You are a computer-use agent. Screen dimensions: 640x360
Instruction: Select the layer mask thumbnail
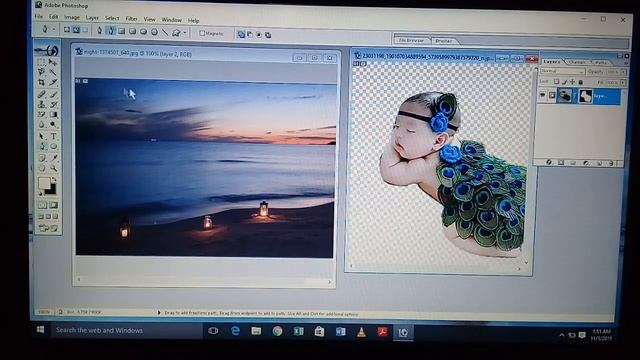pyautogui.click(x=585, y=96)
